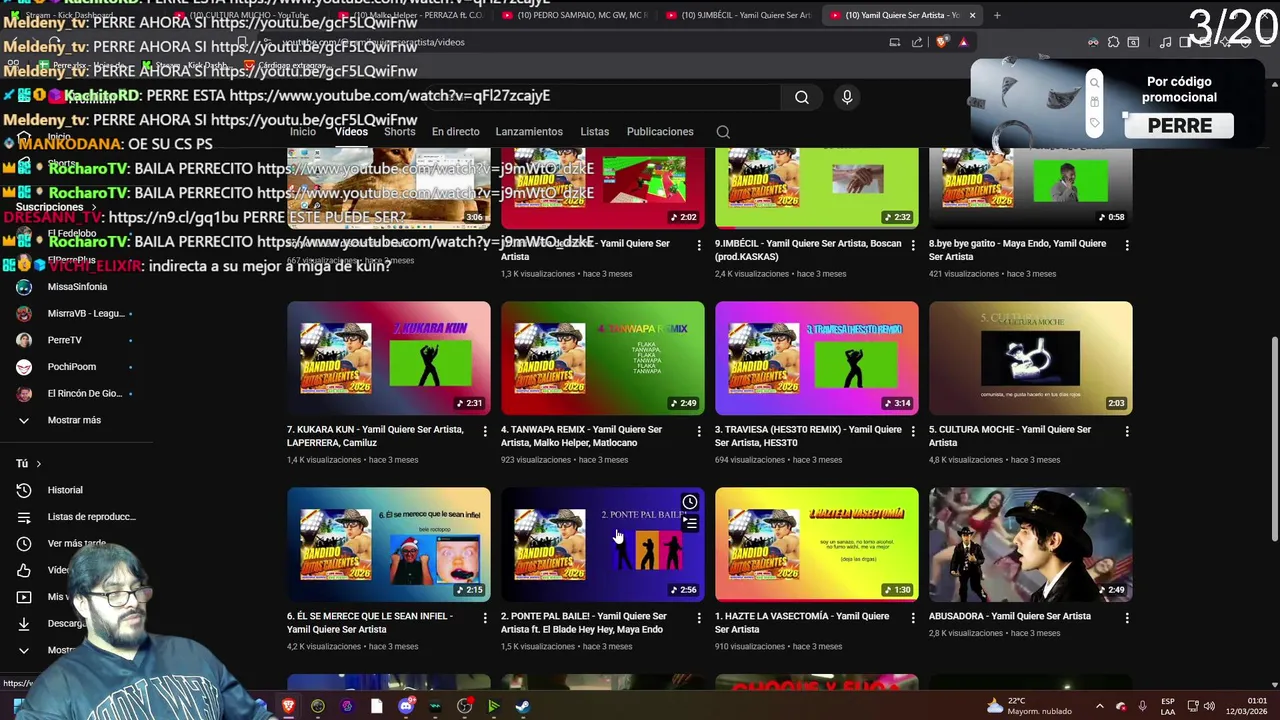Open options menu for 5. CULTURA MOCHE video
This screenshot has width=1280, height=720.
tap(1127, 431)
